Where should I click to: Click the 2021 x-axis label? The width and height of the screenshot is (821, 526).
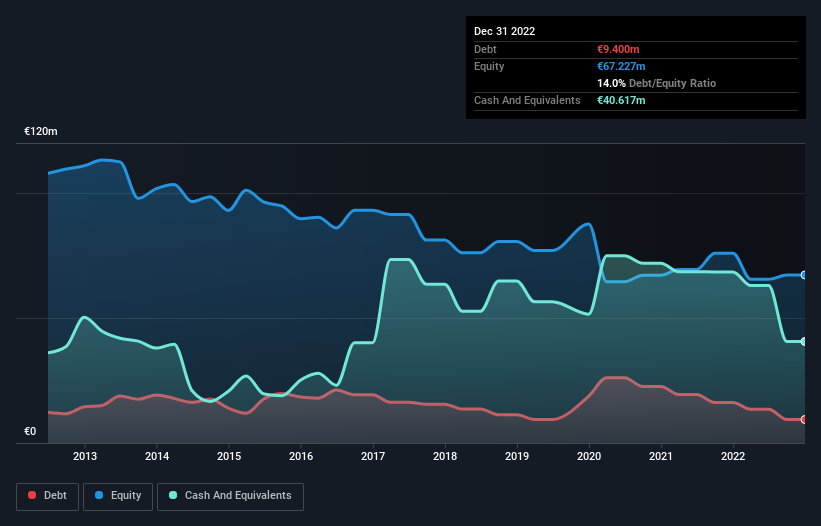(x=661, y=456)
